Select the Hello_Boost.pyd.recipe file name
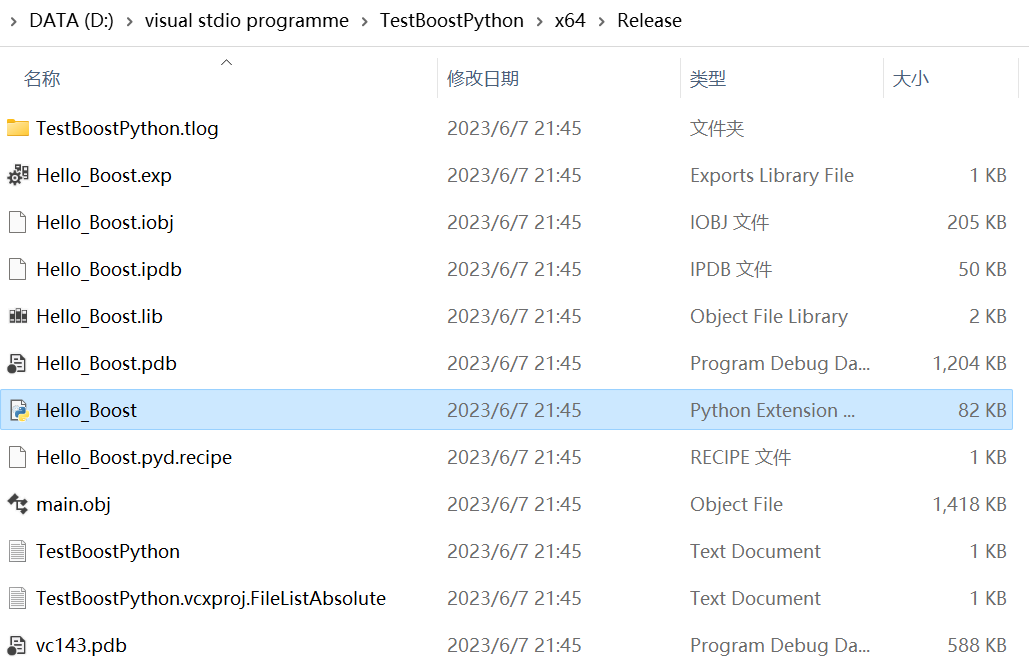The width and height of the screenshot is (1029, 667). 134,457
